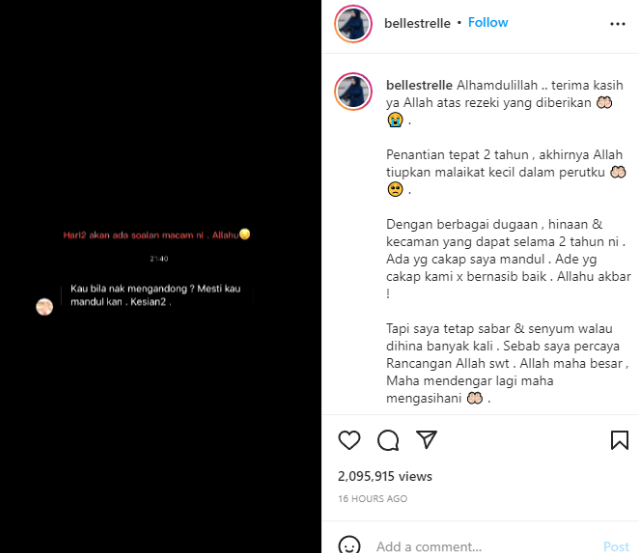Click the chat sender's small avatar in video

pyautogui.click(x=44, y=307)
